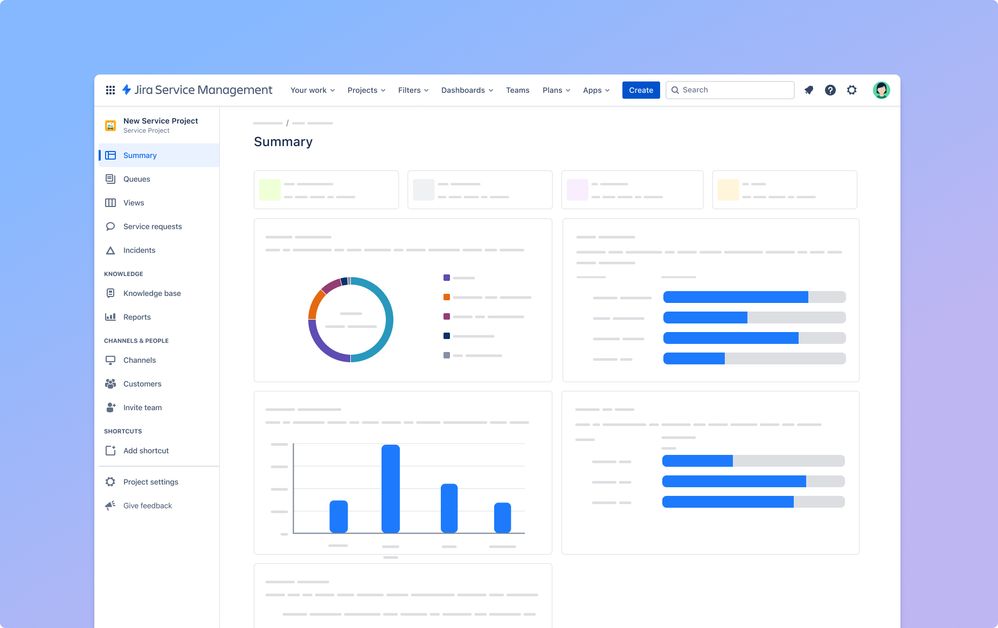Click the Customers people icon

coord(110,384)
